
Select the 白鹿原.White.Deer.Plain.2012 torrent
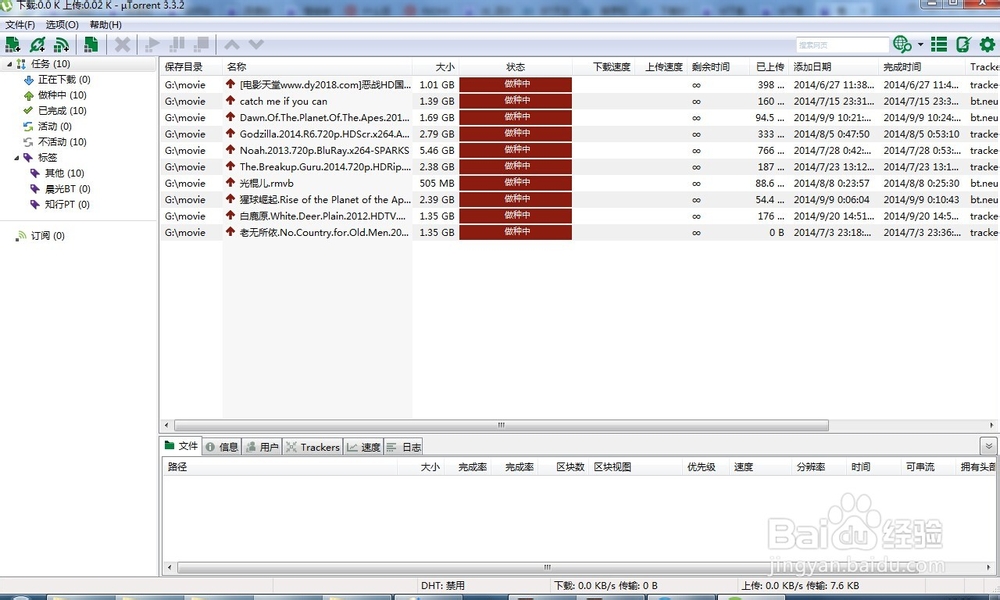point(580,216)
